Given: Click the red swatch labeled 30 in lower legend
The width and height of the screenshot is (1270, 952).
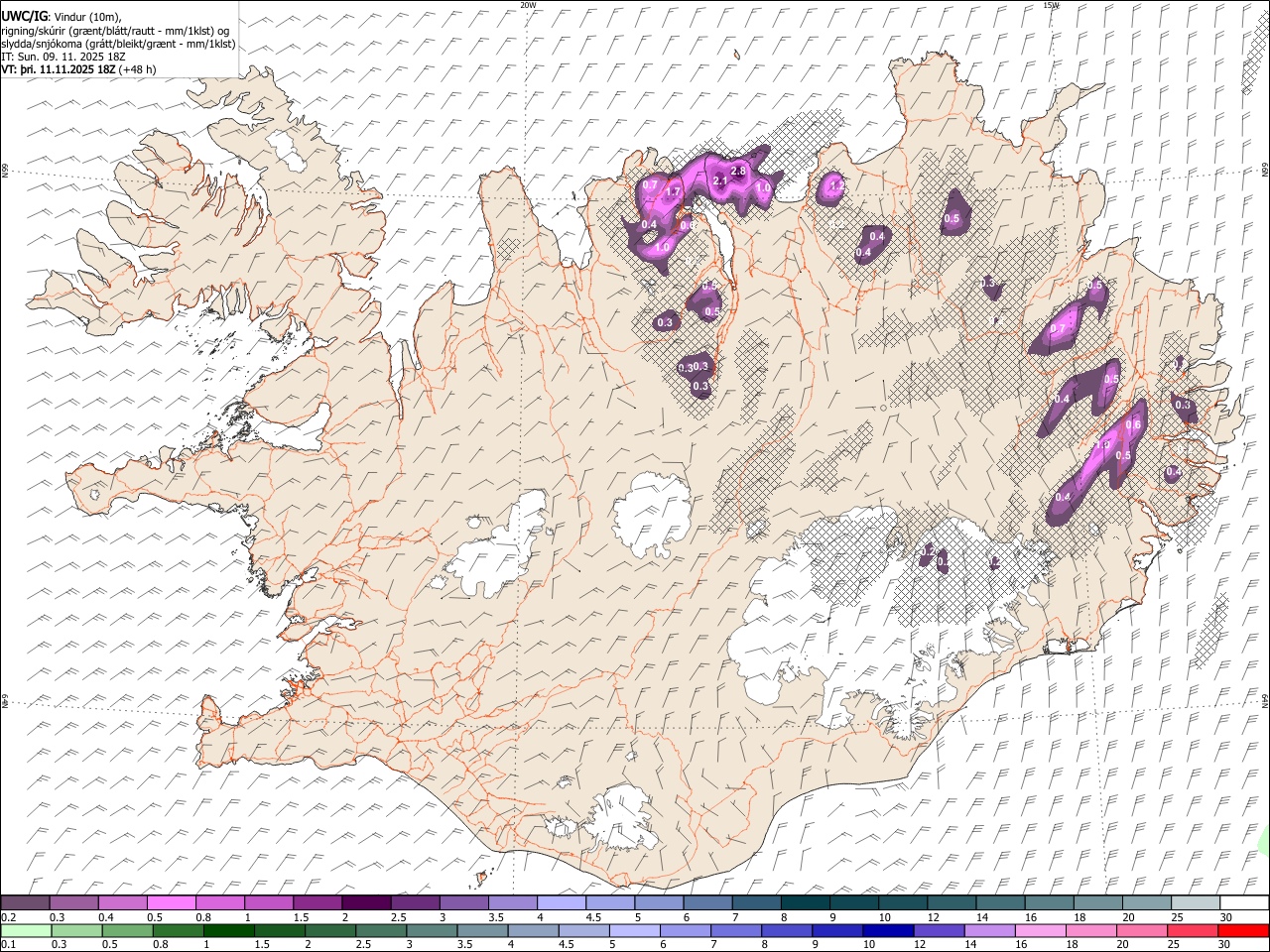Looking at the screenshot, I should click(x=1242, y=930).
